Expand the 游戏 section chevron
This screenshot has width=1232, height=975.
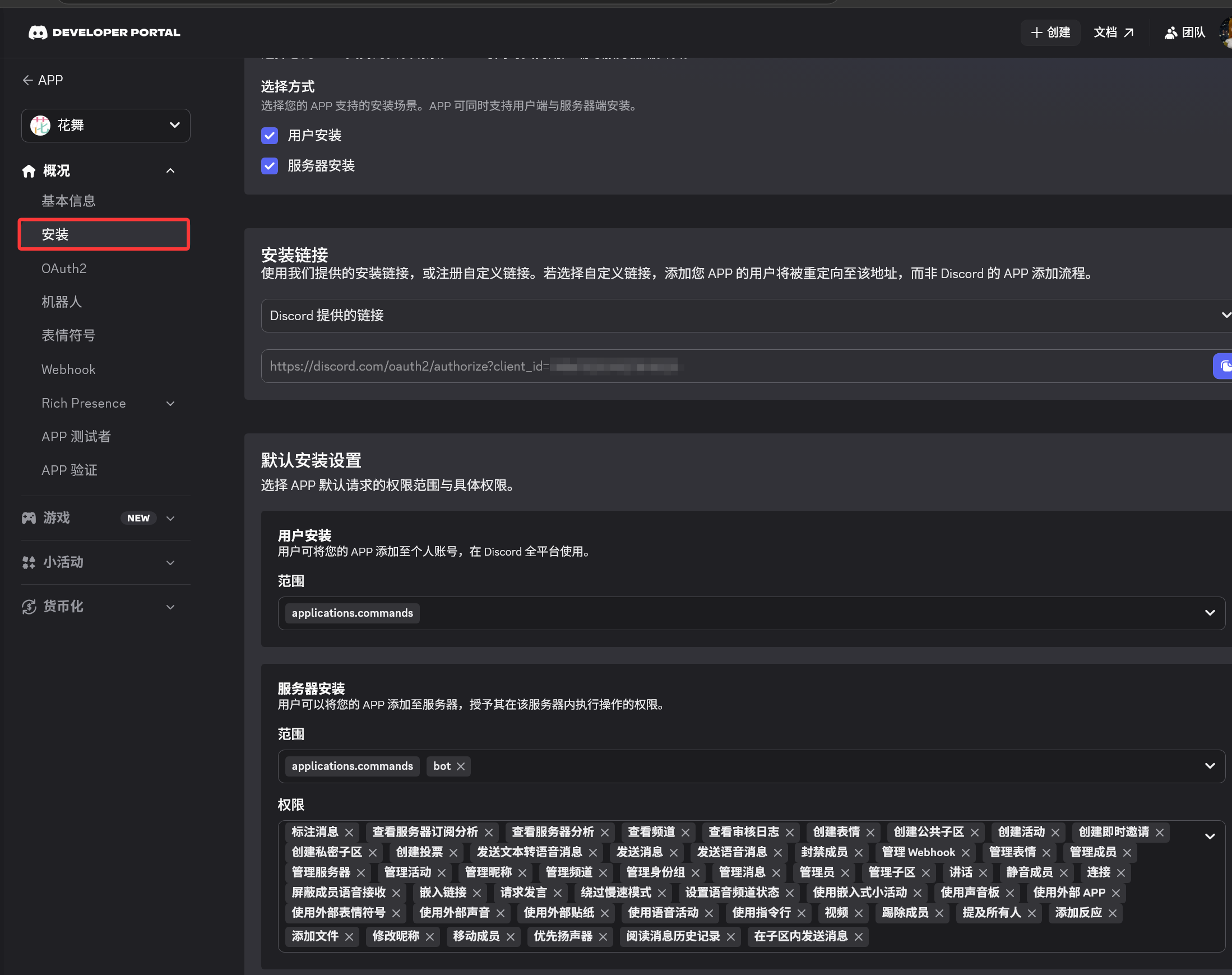pos(170,518)
